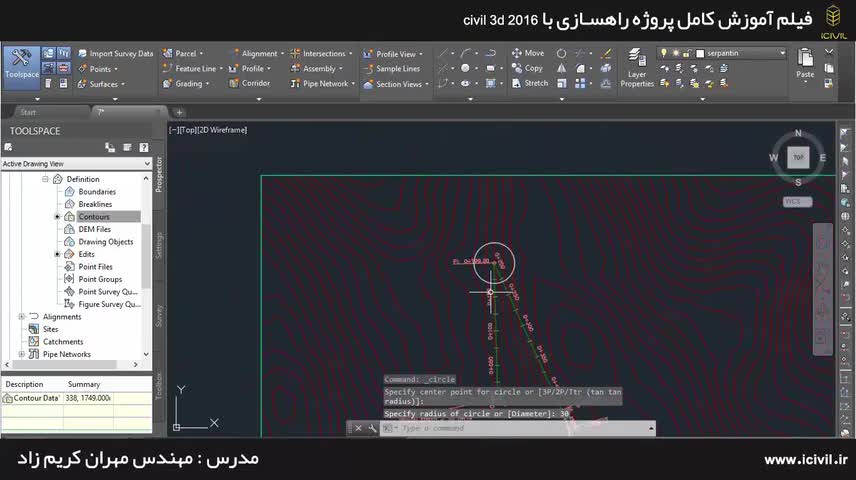
Task: Click the Scale tool icon
Action: click(x=561, y=83)
